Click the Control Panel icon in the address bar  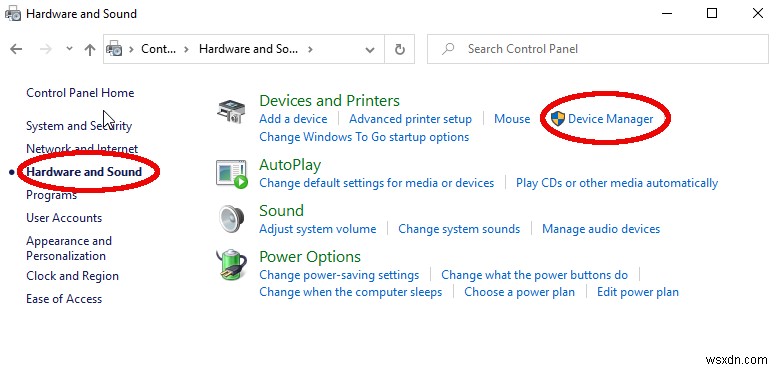[x=115, y=49]
